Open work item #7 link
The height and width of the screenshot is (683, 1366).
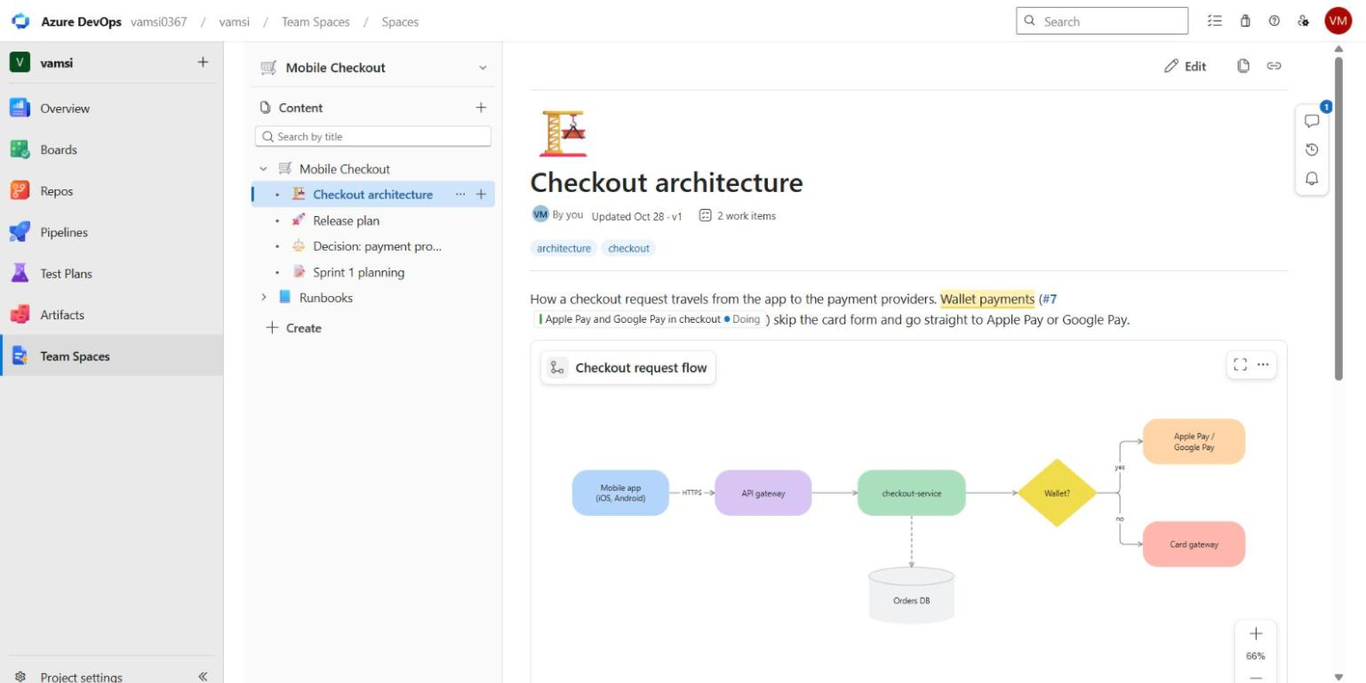[1050, 299]
